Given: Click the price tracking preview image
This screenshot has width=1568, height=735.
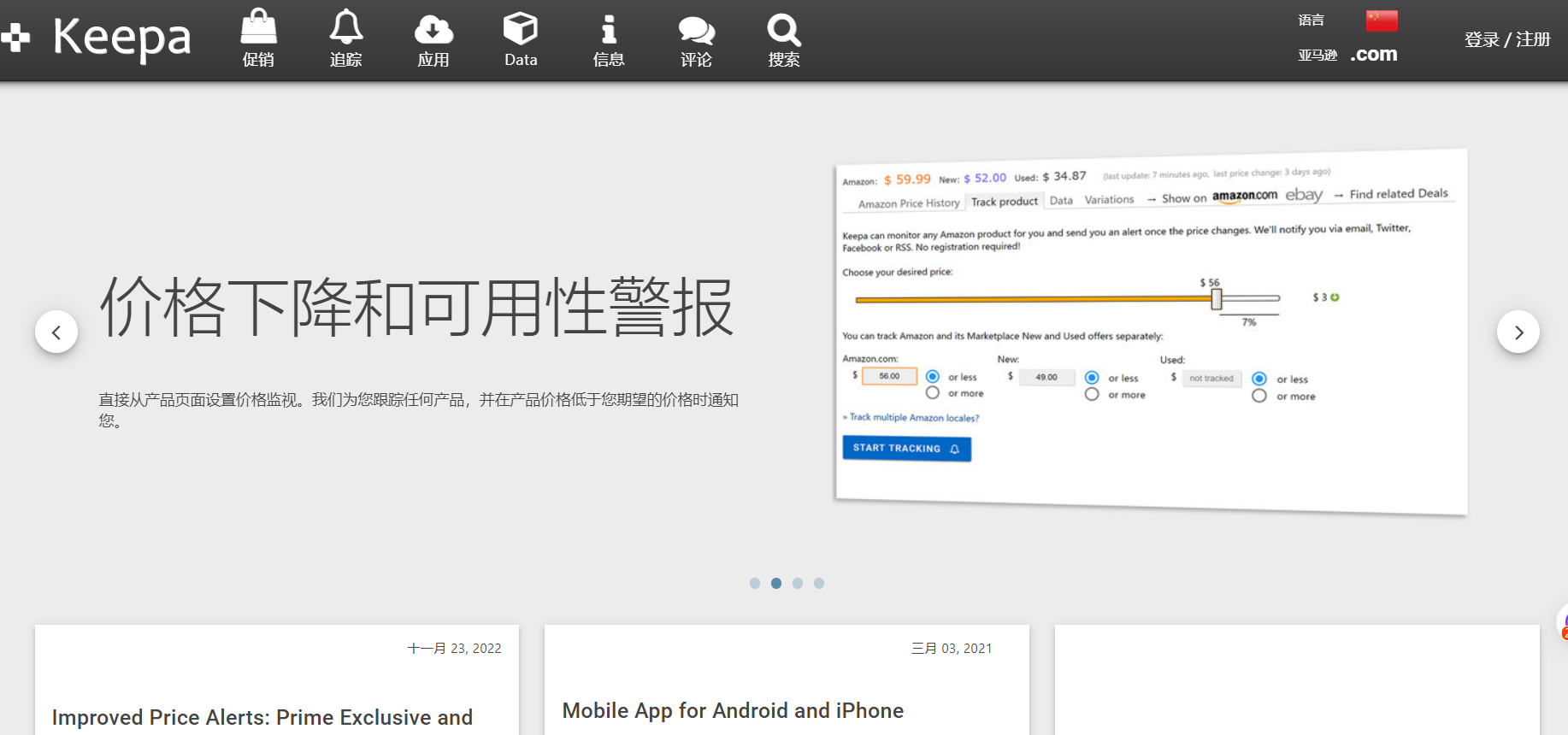Looking at the screenshot, I should [x=1151, y=332].
